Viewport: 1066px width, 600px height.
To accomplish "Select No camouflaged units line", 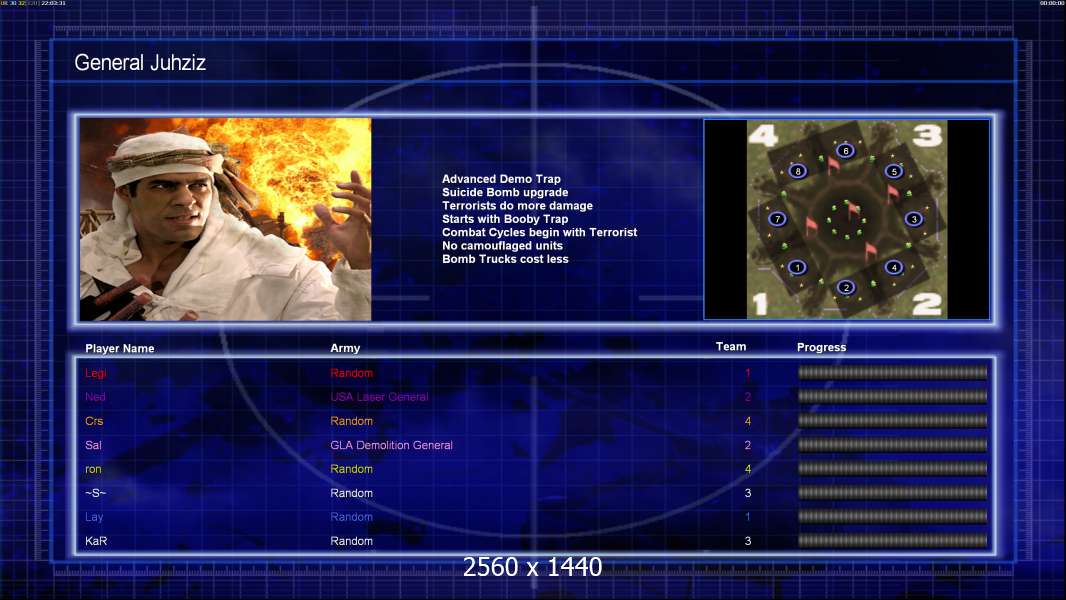I will pos(502,245).
